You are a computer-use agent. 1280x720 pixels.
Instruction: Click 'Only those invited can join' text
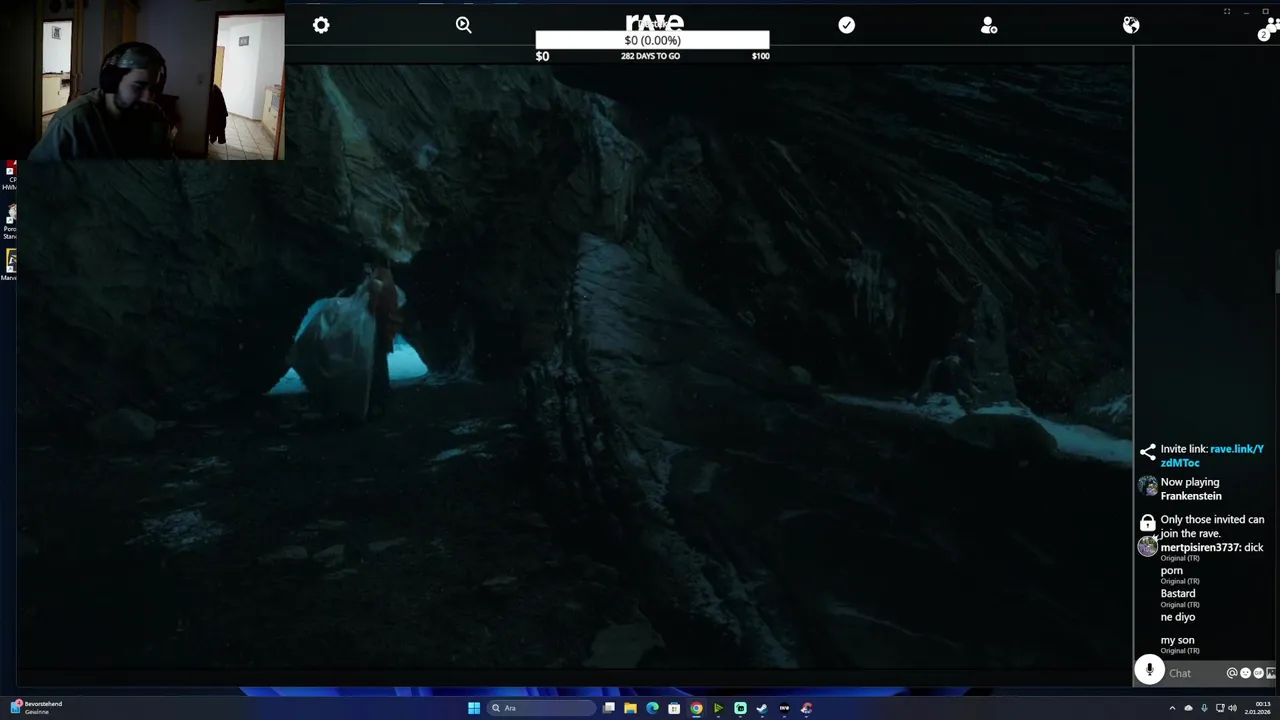(x=1212, y=526)
